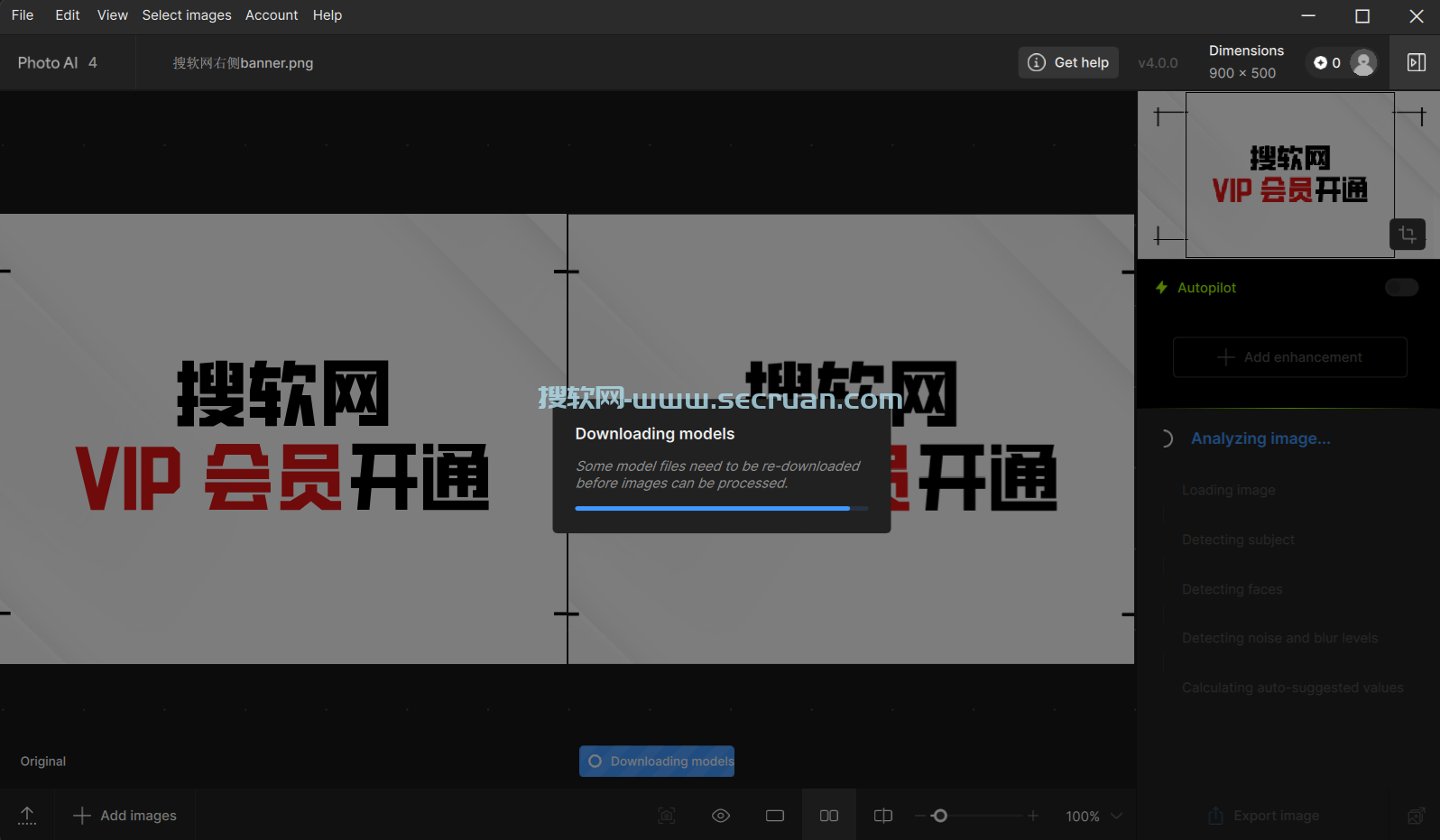Click the v4.0.0 version label
This screenshot has width=1440, height=840.
pos(1158,63)
